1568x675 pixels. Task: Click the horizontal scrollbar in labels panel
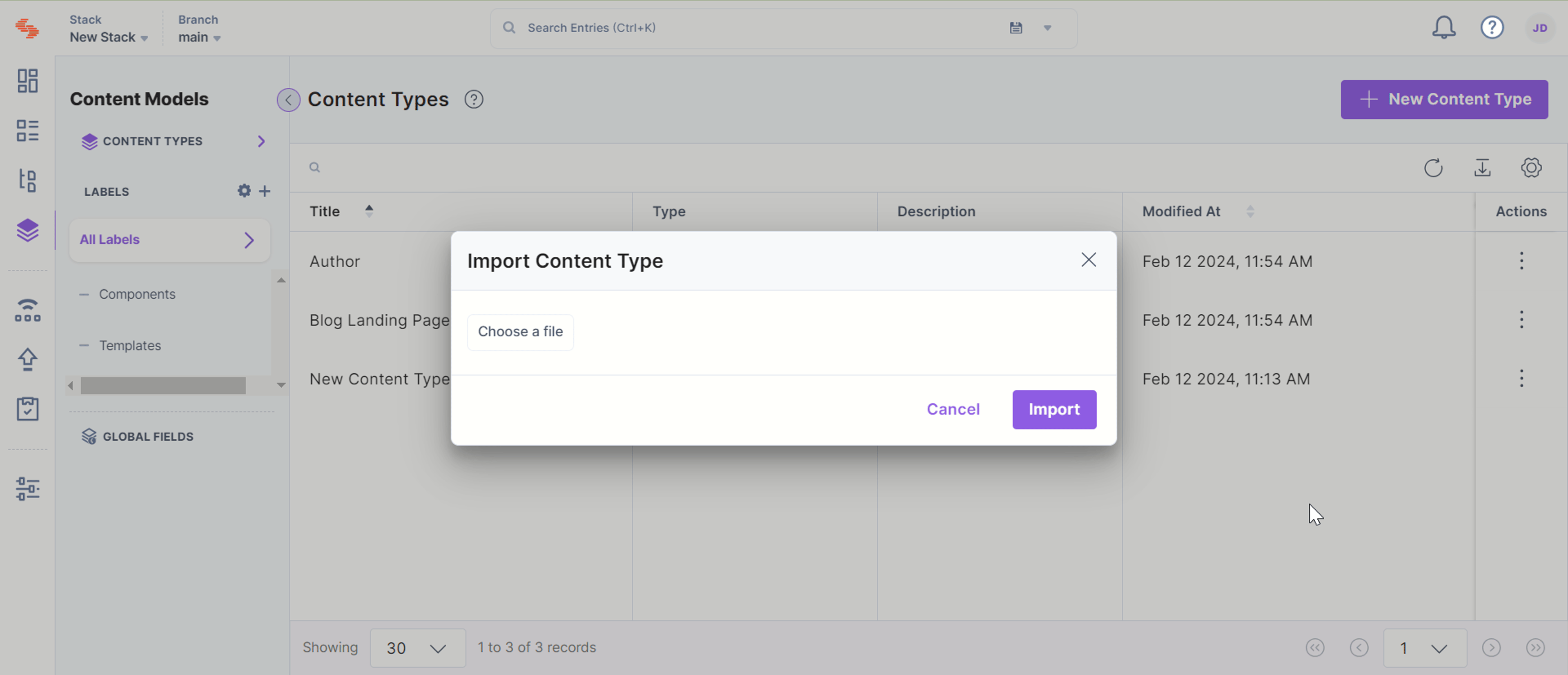point(163,386)
